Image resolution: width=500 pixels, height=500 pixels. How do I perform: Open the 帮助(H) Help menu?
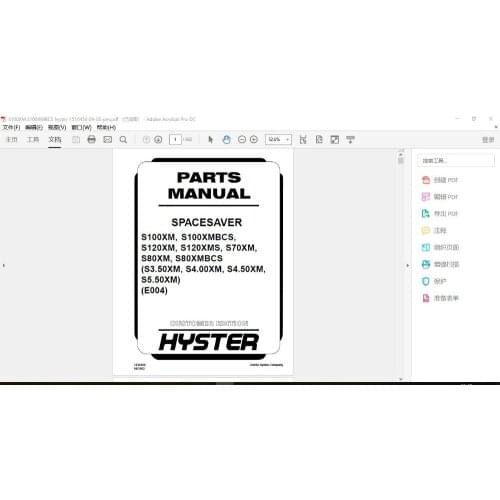click(x=106, y=127)
